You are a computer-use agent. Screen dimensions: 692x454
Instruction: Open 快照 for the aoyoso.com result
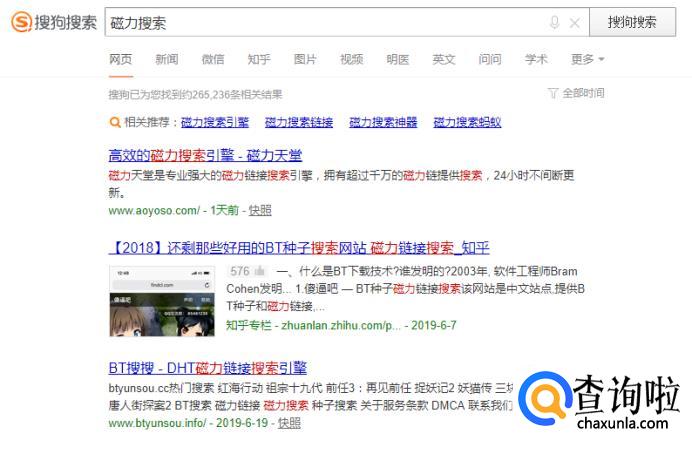[x=260, y=210]
